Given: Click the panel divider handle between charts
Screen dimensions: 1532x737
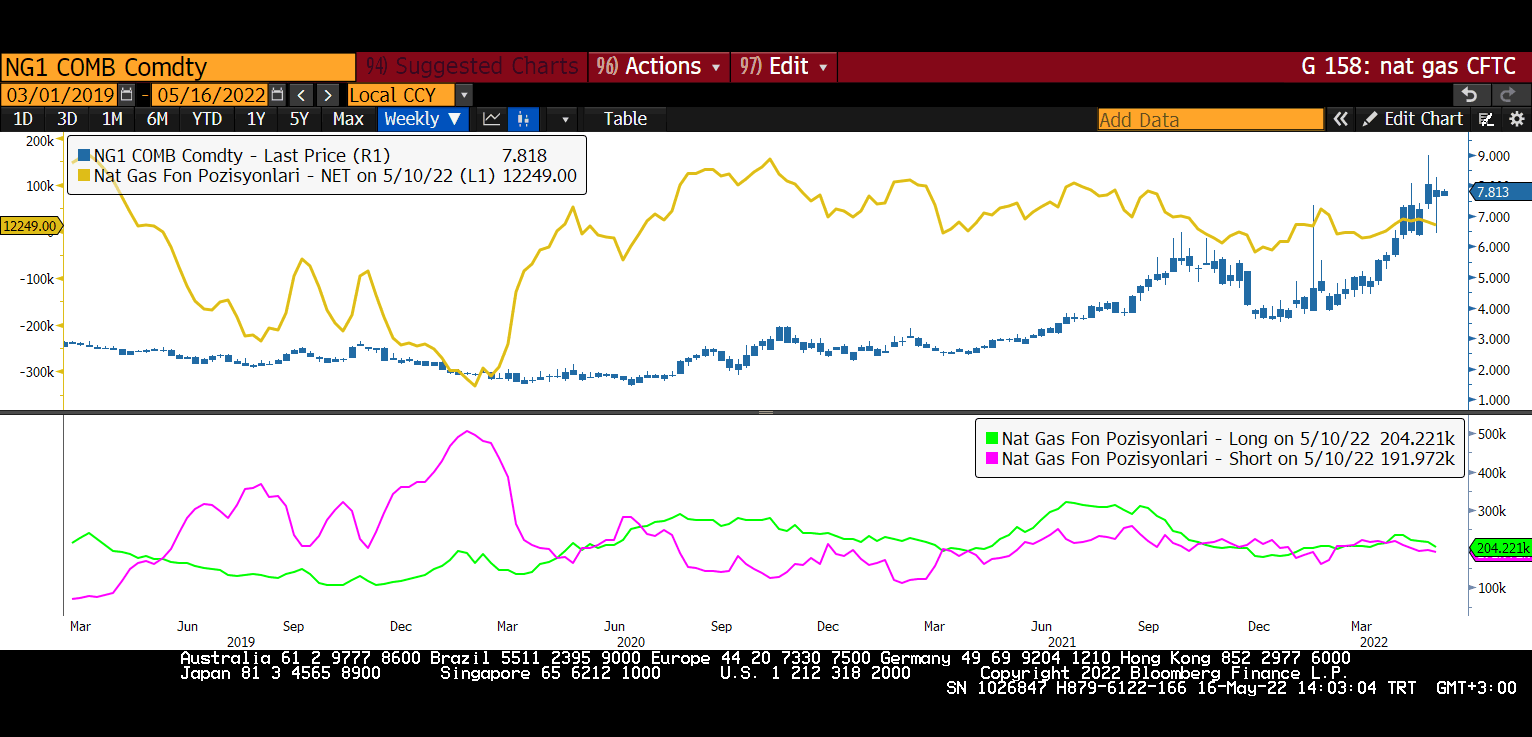Looking at the screenshot, I should tap(766, 412).
